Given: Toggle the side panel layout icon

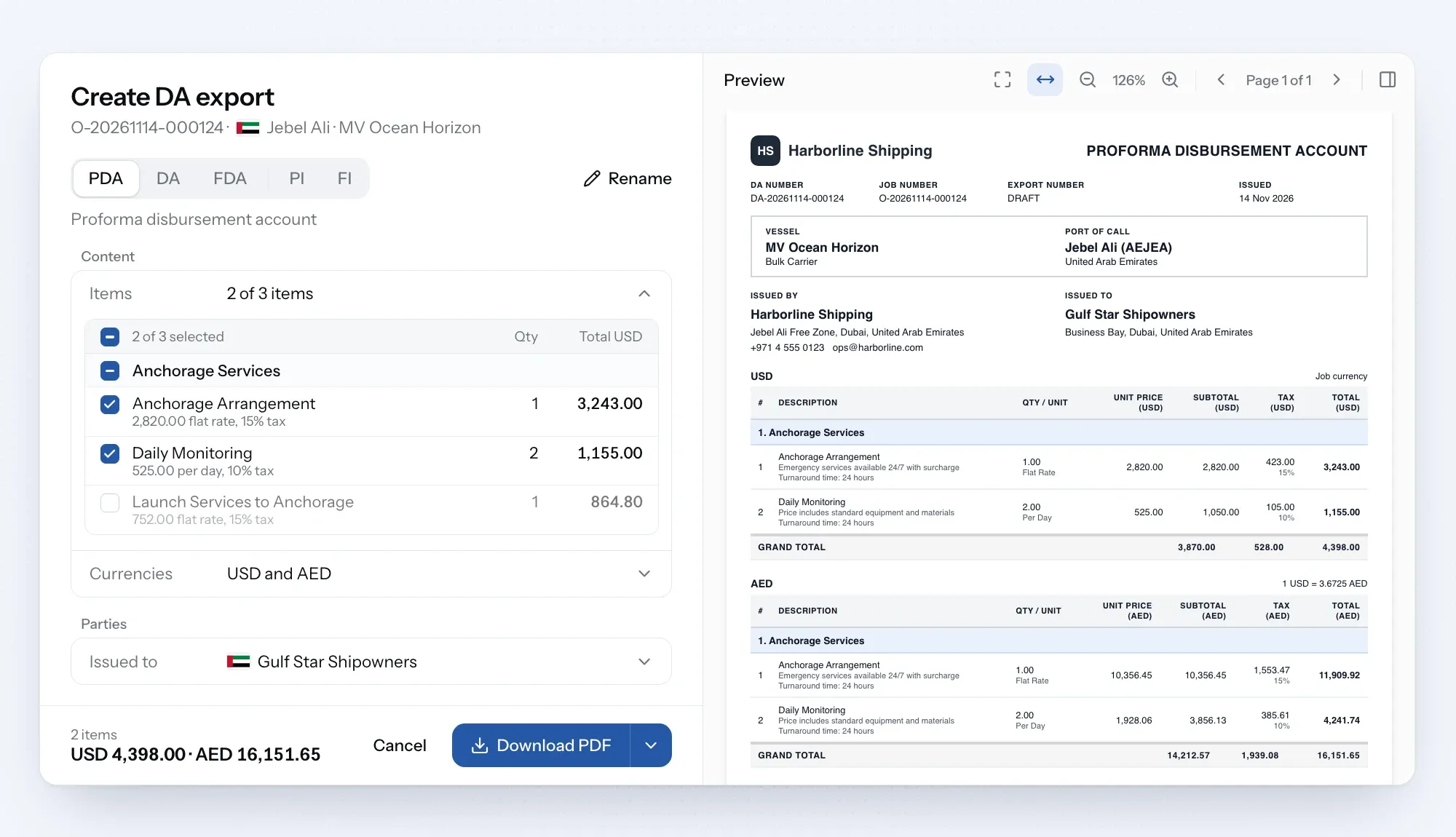Looking at the screenshot, I should click(x=1388, y=80).
